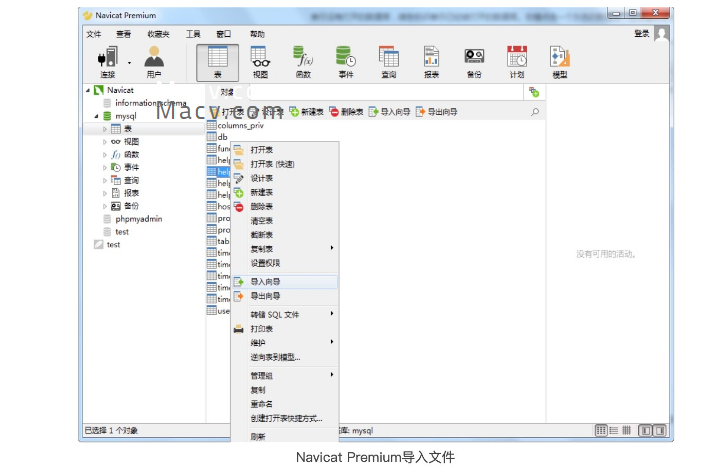
Task: Click 设计表 in the object toolbar
Action: [x=267, y=112]
